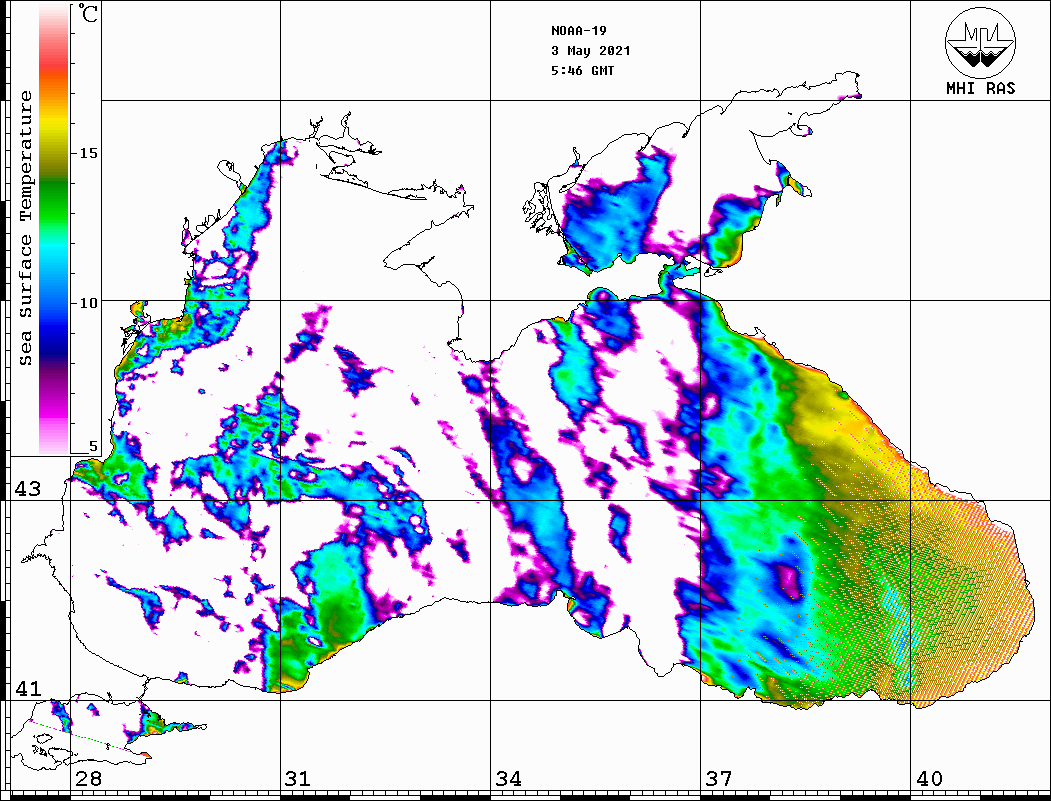Click the MHI RAS circular logo
The width and height of the screenshot is (1051, 801).
pos(980,43)
